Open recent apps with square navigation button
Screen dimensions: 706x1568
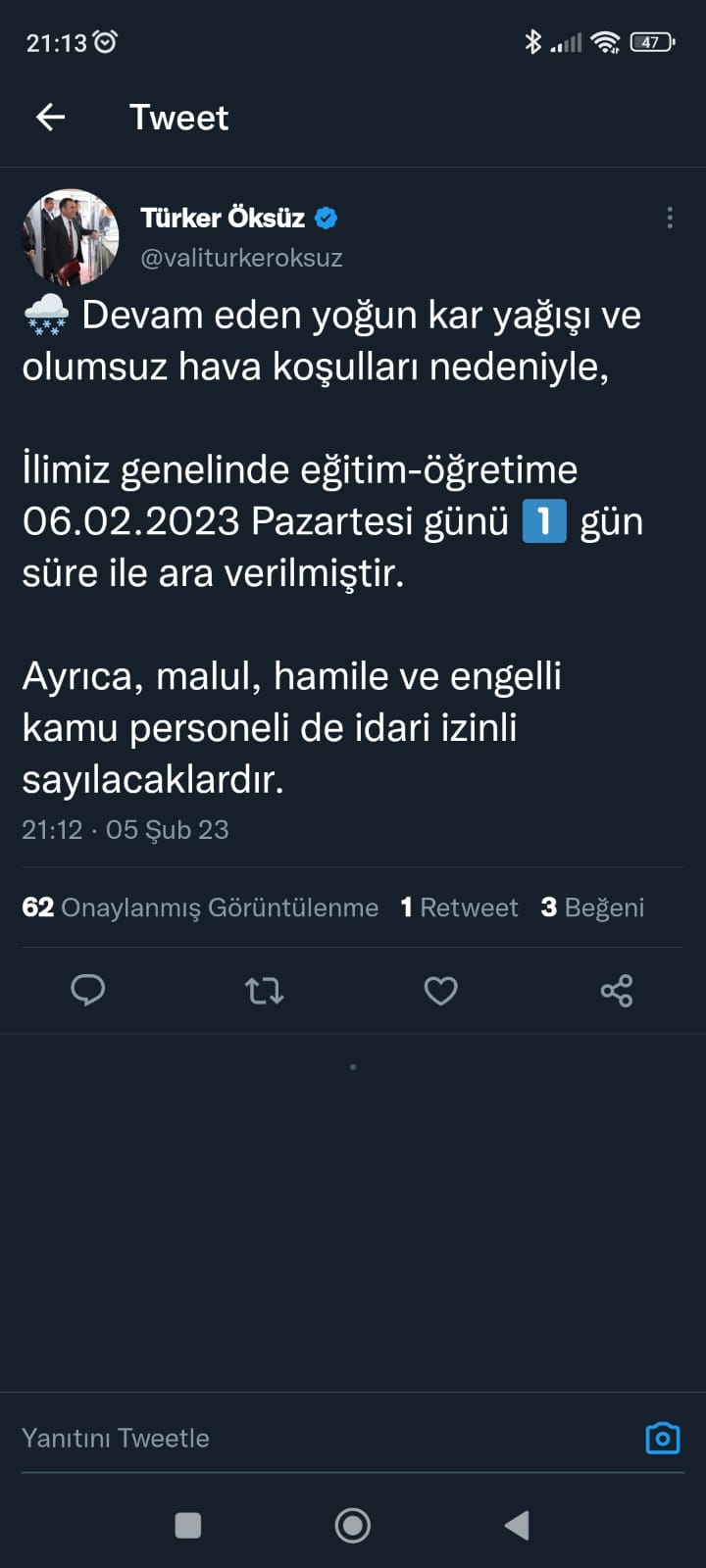186,1525
